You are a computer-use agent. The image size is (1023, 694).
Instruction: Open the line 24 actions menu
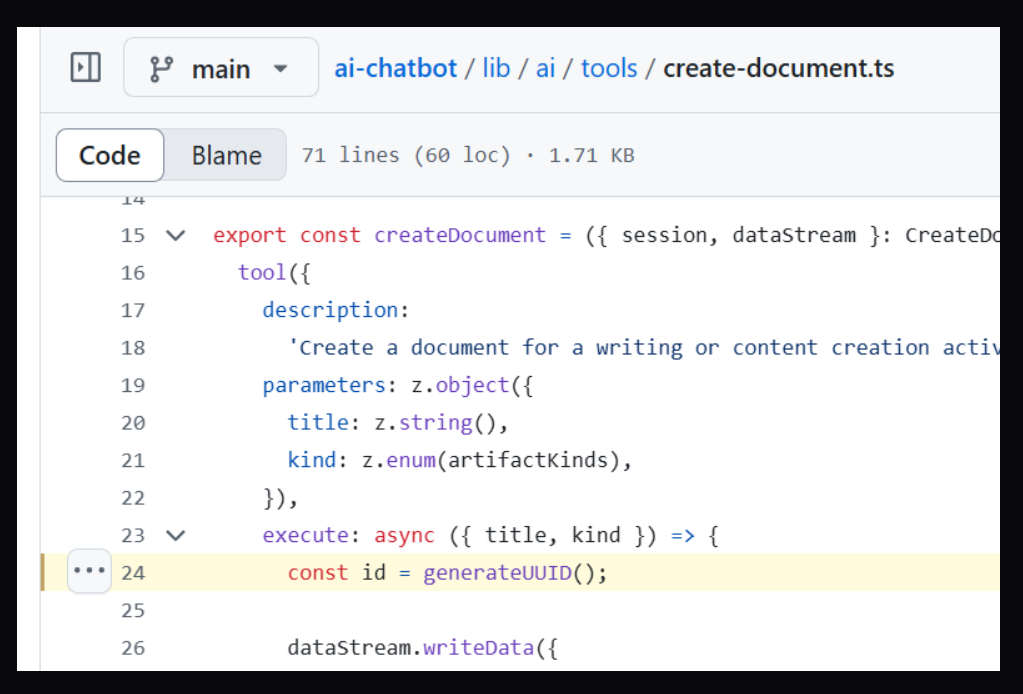point(89,571)
